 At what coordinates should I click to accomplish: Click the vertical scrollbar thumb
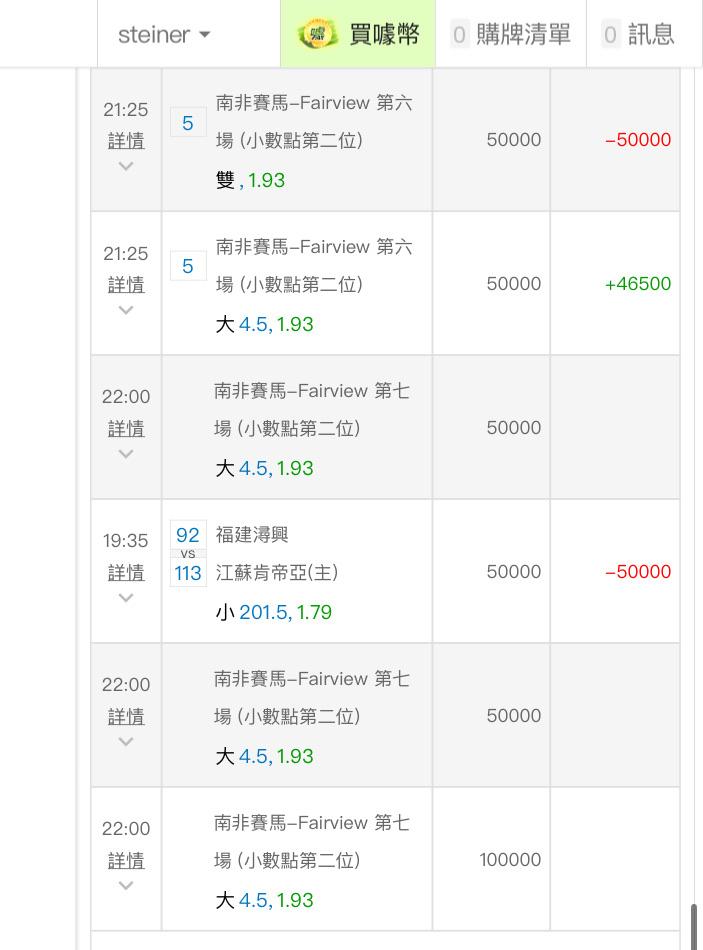(x=693, y=927)
